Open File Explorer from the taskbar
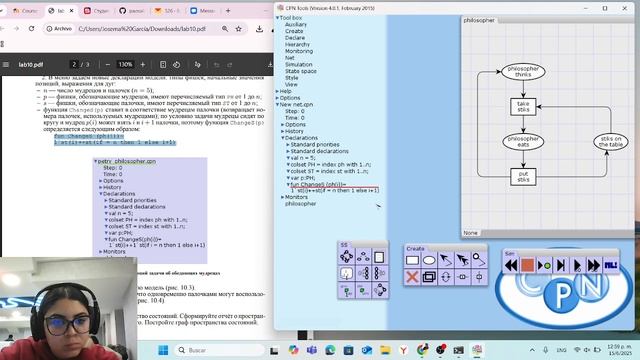 point(385,350)
